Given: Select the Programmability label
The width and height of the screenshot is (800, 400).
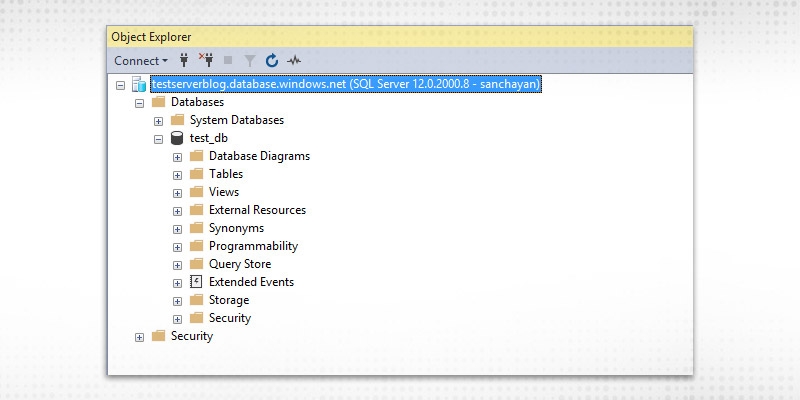Looking at the screenshot, I should coord(254,246).
